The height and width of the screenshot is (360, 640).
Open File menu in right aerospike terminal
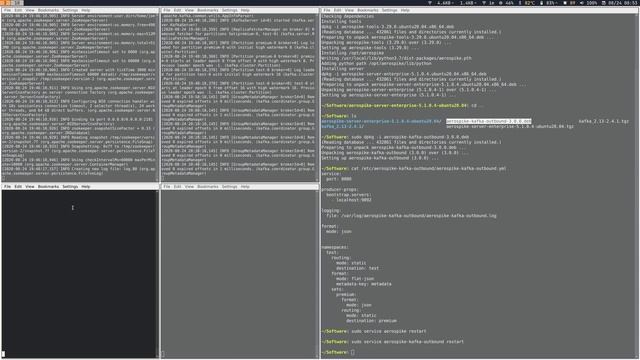(327, 10)
